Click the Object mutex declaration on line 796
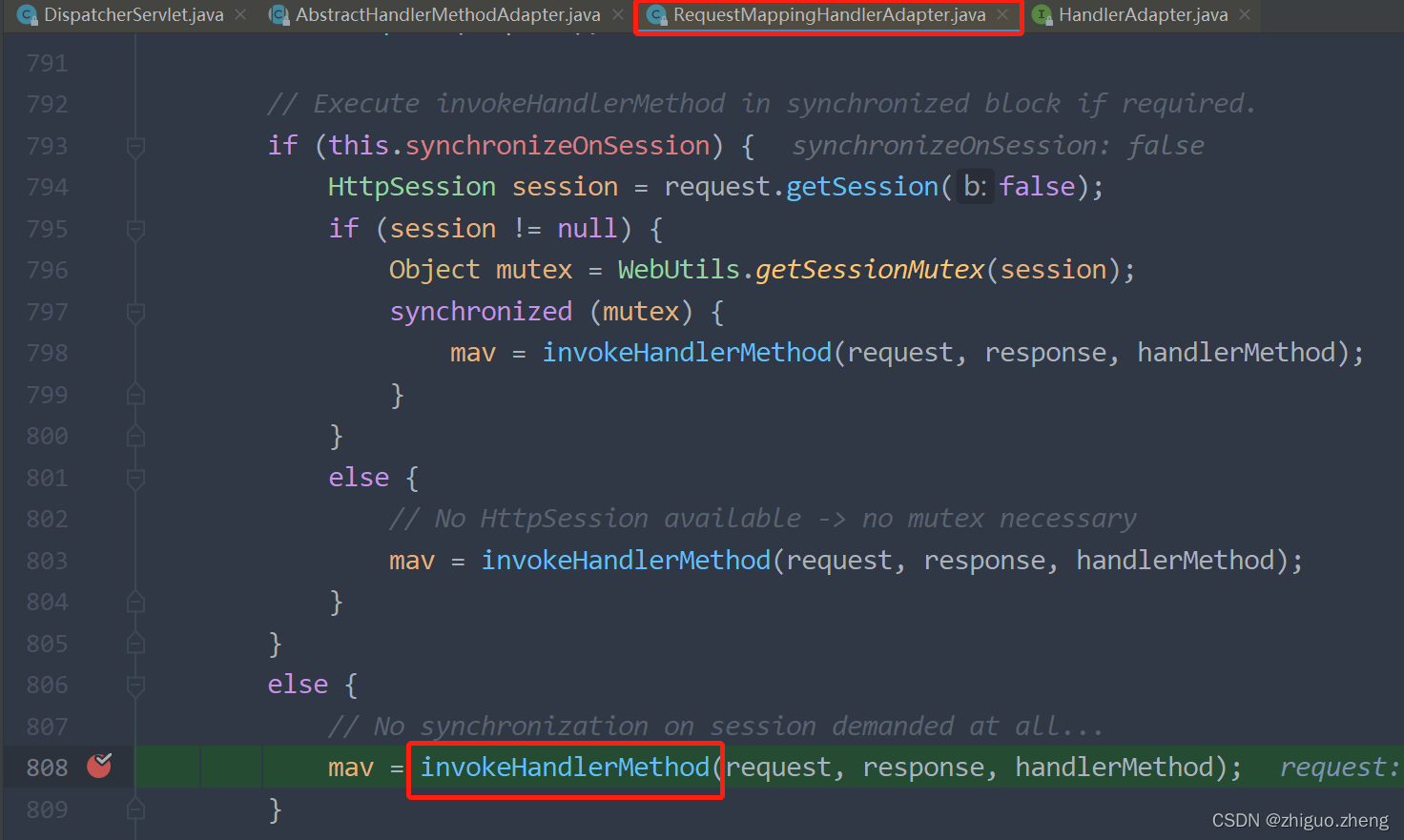The height and width of the screenshot is (840, 1404). pyautogui.click(x=481, y=270)
